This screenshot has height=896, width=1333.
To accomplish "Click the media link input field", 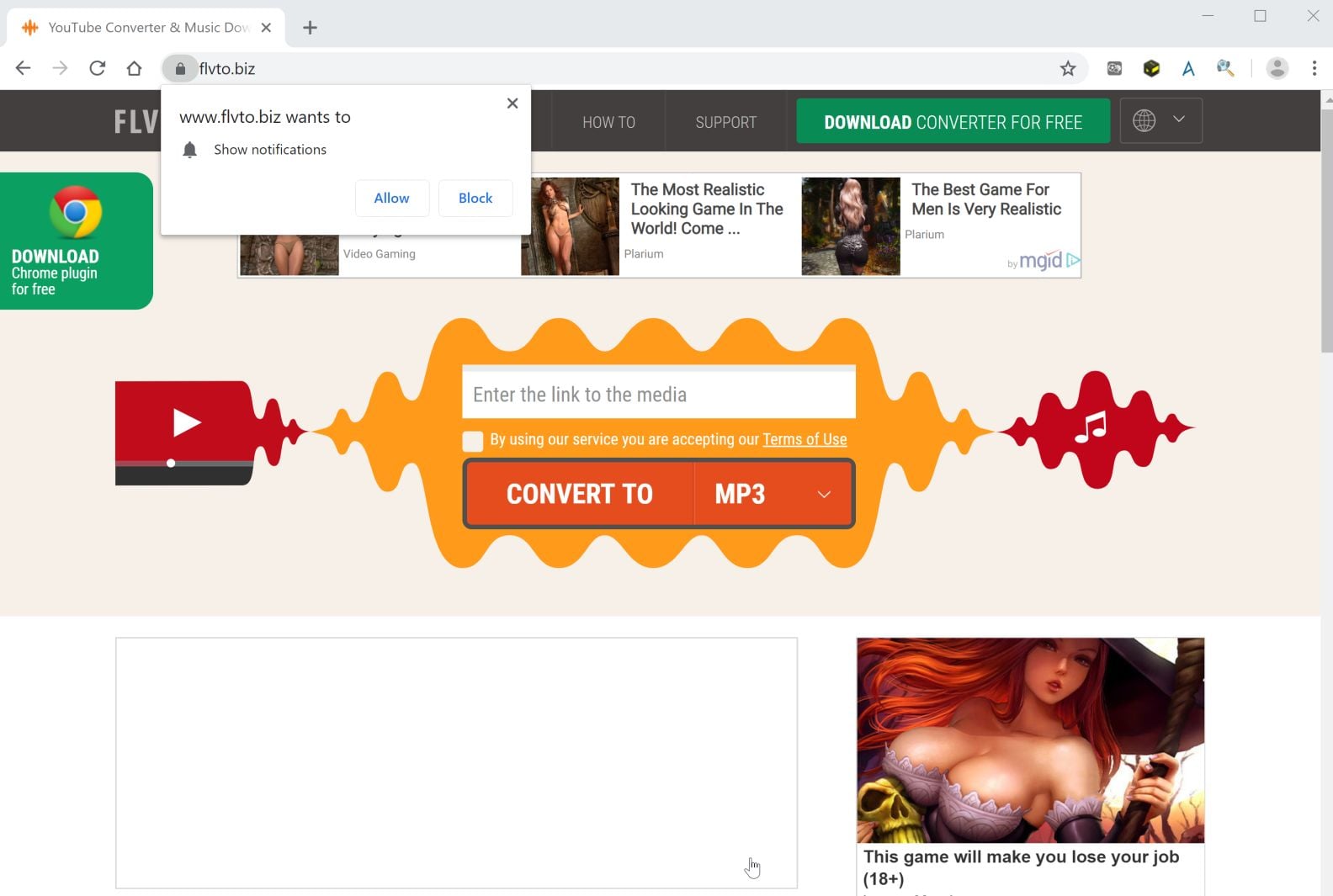I will 659,394.
